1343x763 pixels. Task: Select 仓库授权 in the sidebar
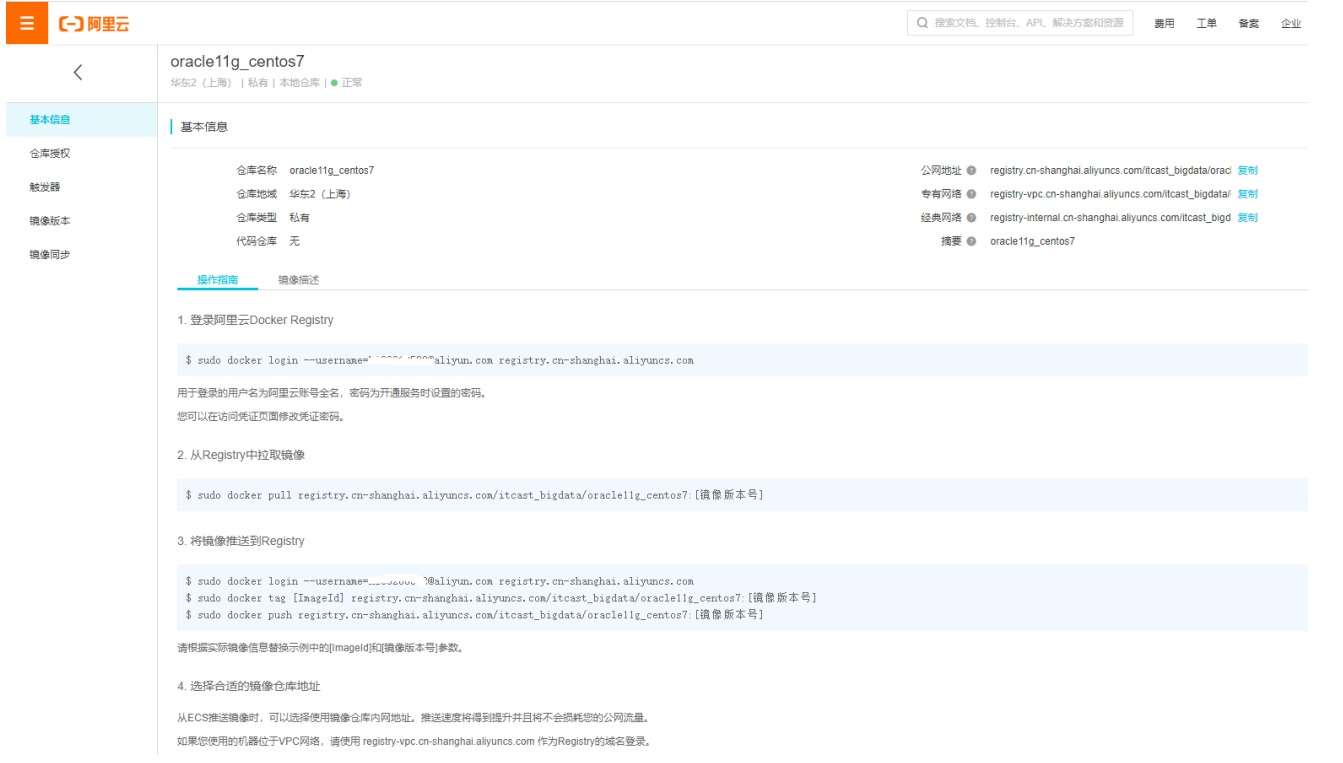click(x=50, y=154)
